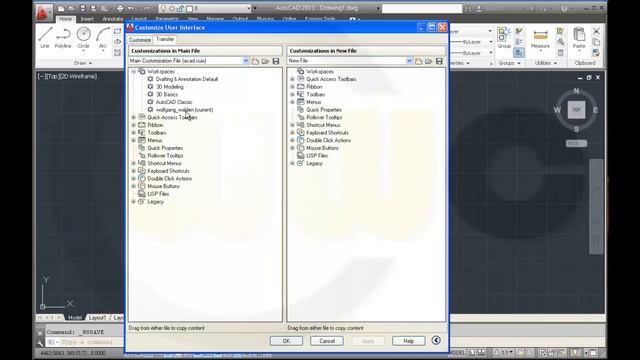Image resolution: width=640 pixels, height=360 pixels.
Task: Expand Quick Access Toolbars in New File
Action: 292,79
